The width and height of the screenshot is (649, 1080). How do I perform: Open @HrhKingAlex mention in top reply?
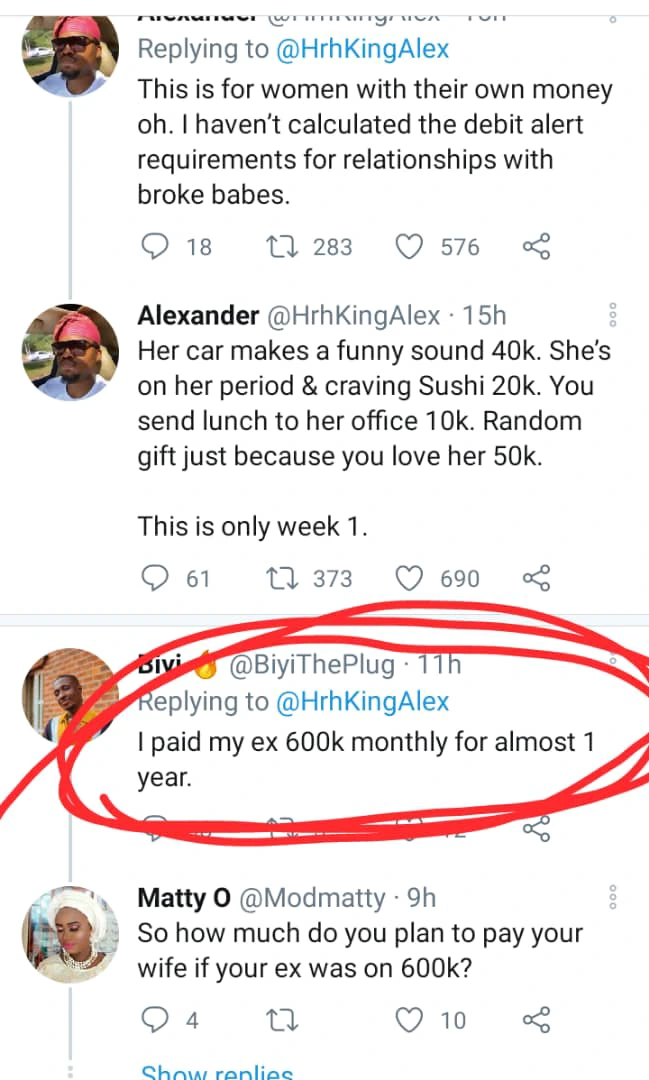(362, 49)
